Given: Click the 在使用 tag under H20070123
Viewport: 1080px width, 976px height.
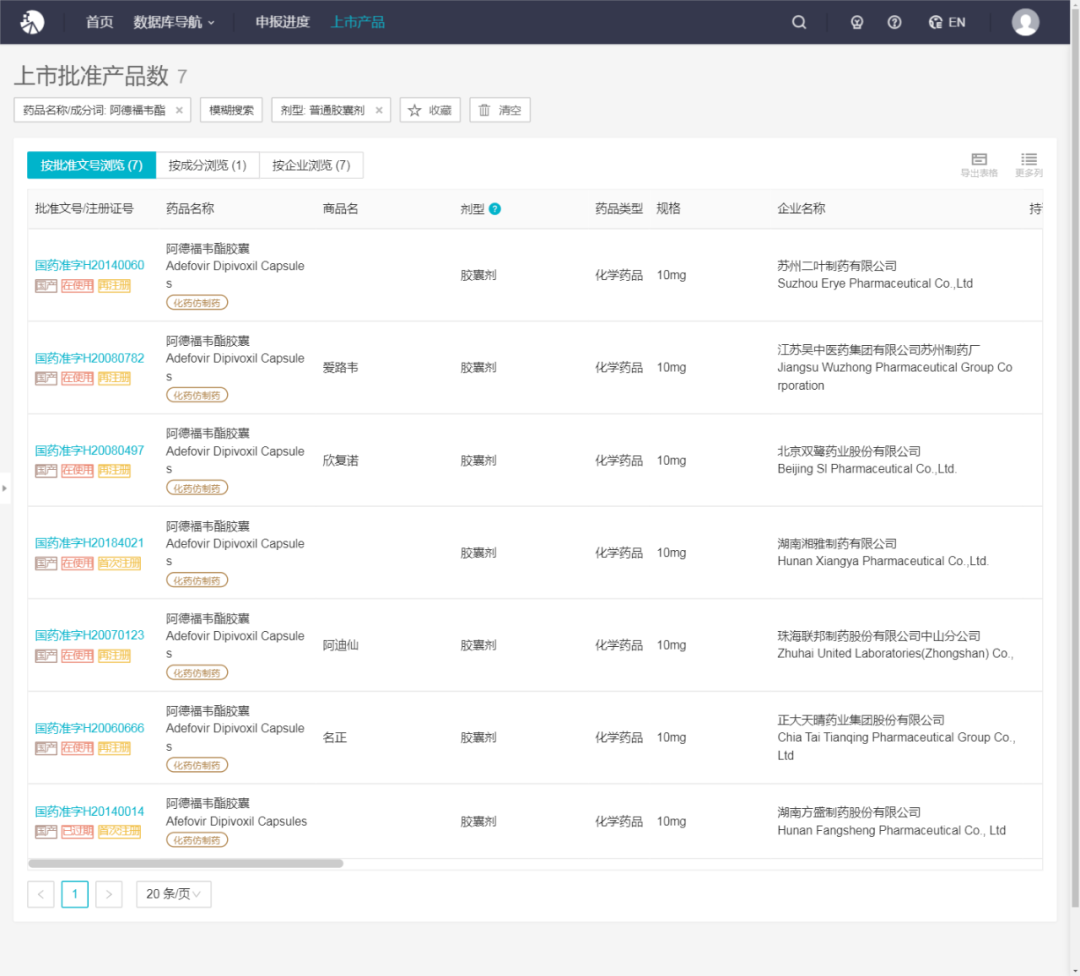Looking at the screenshot, I should pyautogui.click(x=77, y=655).
